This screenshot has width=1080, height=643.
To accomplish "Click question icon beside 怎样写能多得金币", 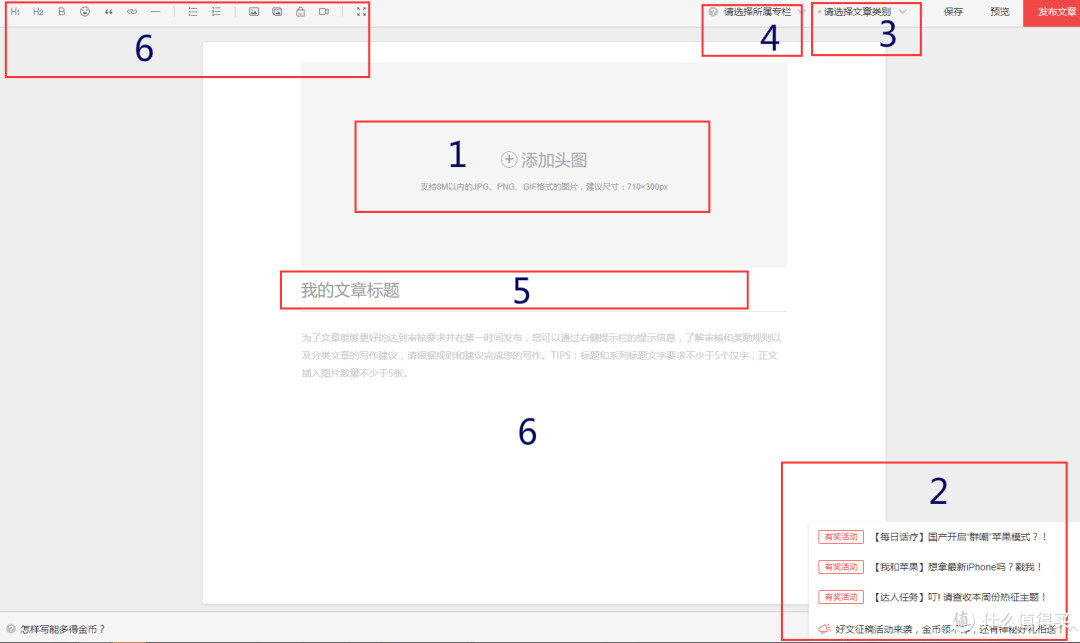I will [x=10, y=629].
